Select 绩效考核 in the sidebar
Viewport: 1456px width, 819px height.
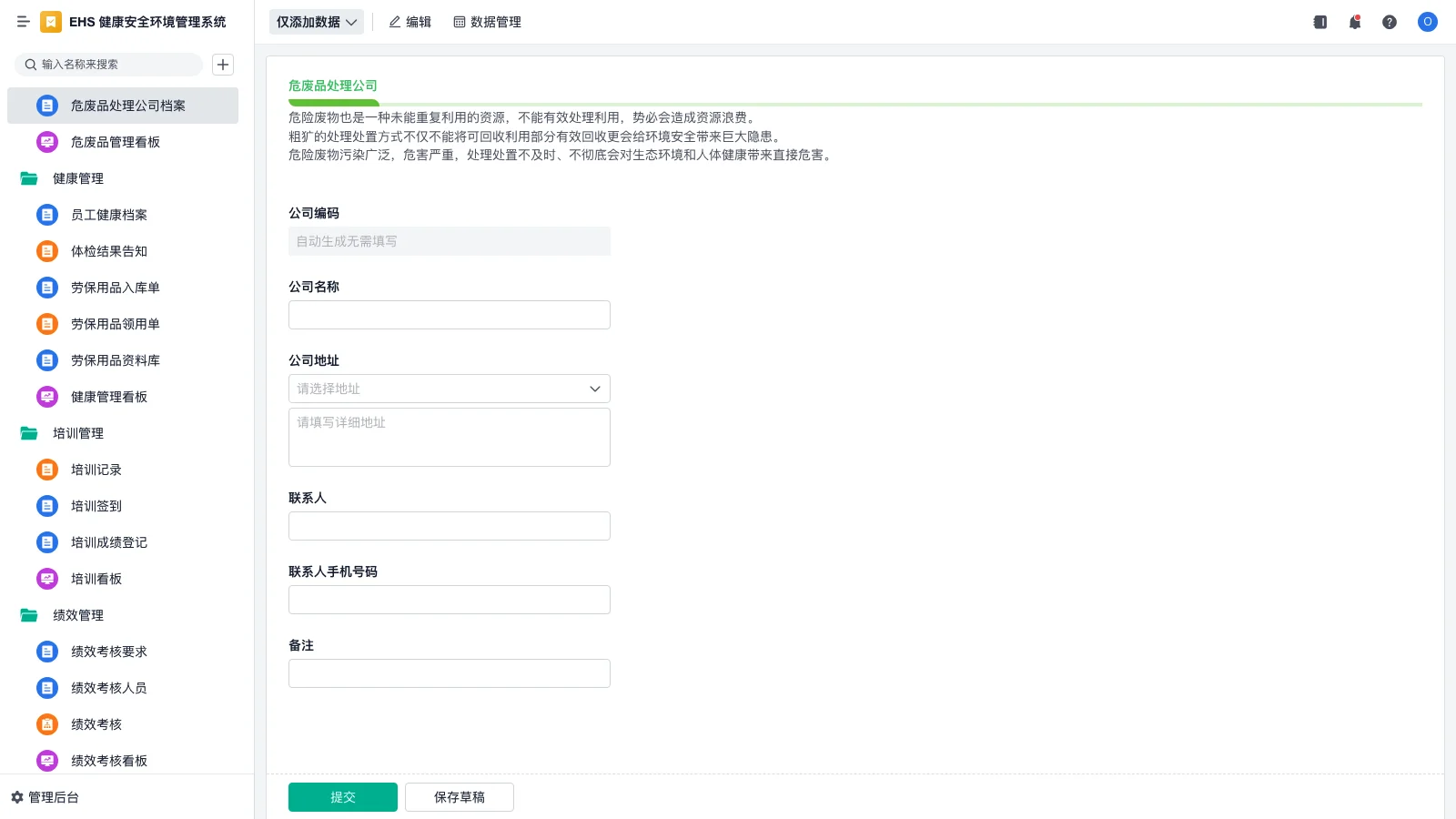tap(94, 724)
